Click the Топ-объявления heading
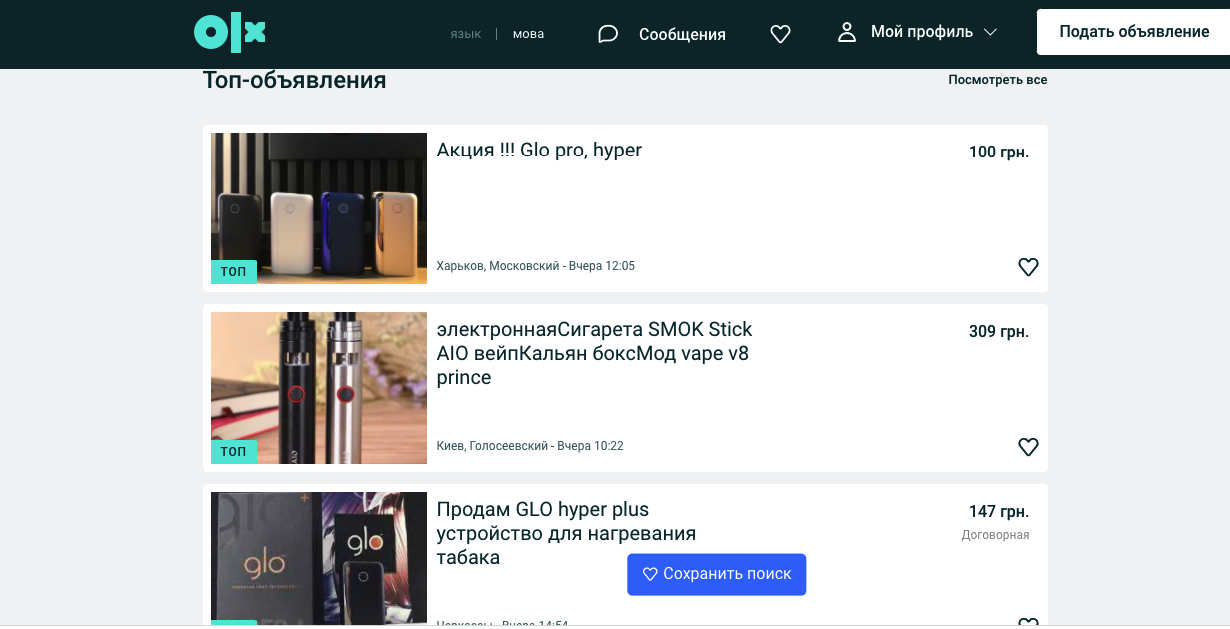The width and height of the screenshot is (1230, 629). click(x=294, y=80)
